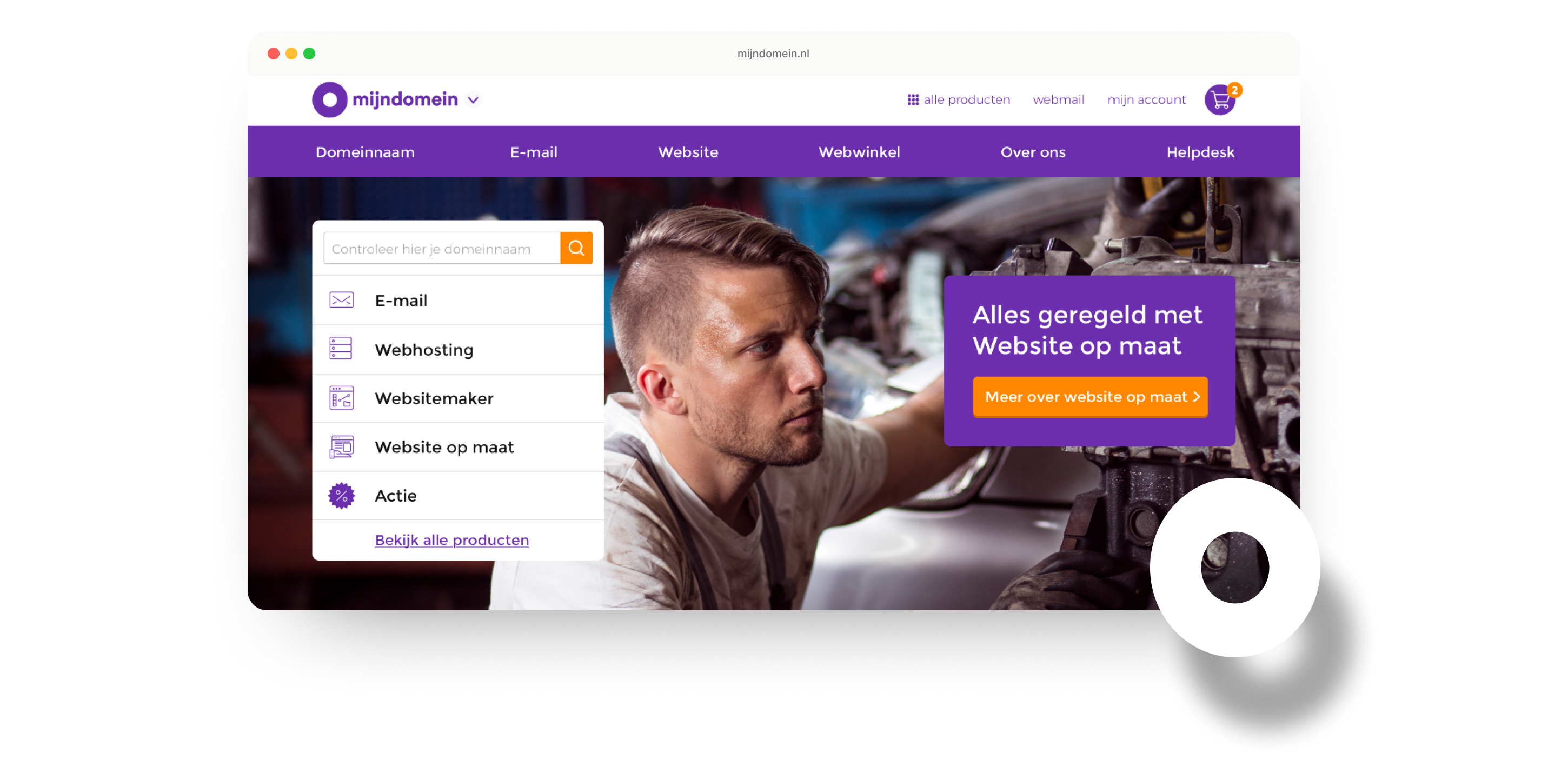
Task: Follow the Bekijk alle producten link
Action: (x=451, y=539)
